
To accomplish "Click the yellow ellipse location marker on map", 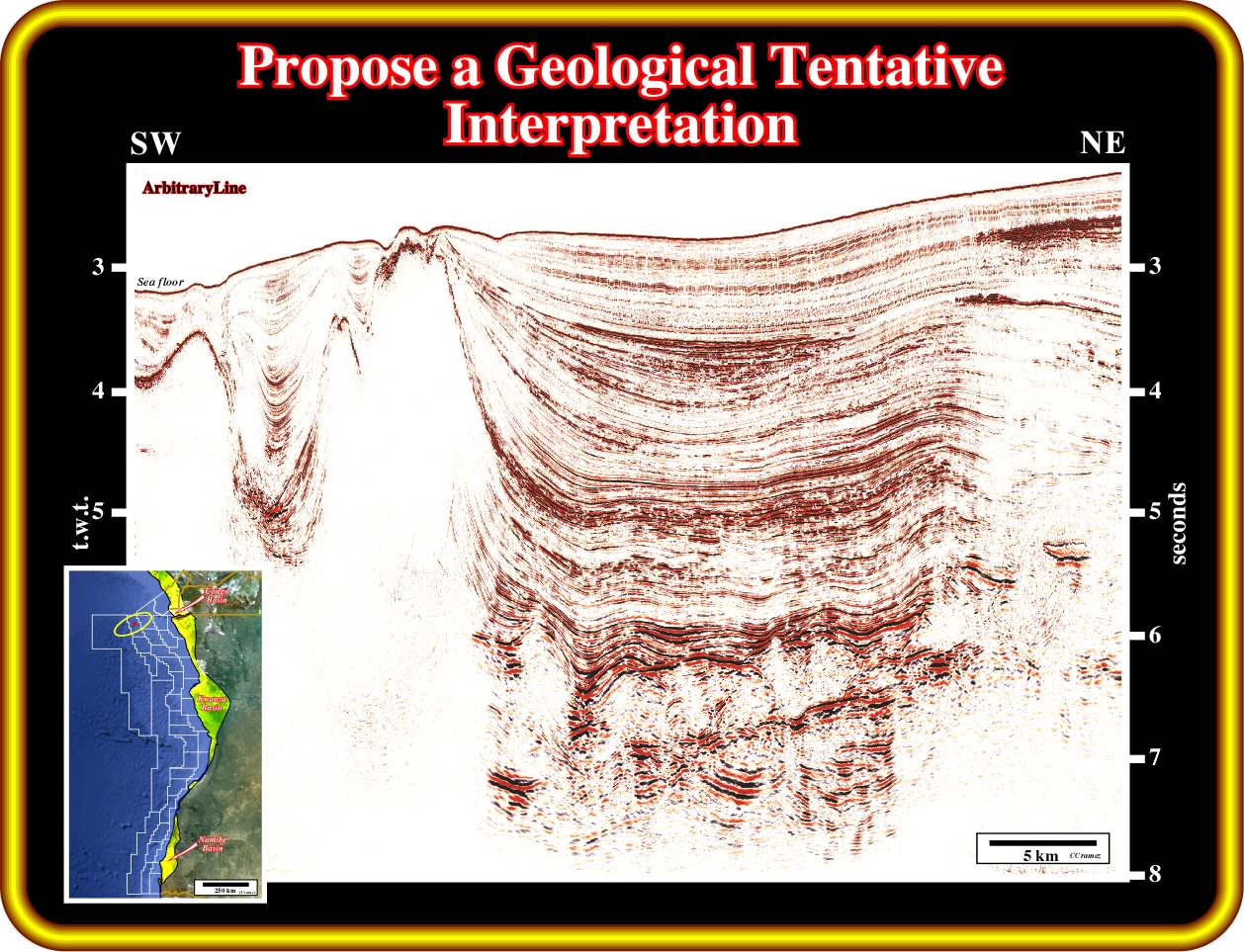I will point(133,624).
